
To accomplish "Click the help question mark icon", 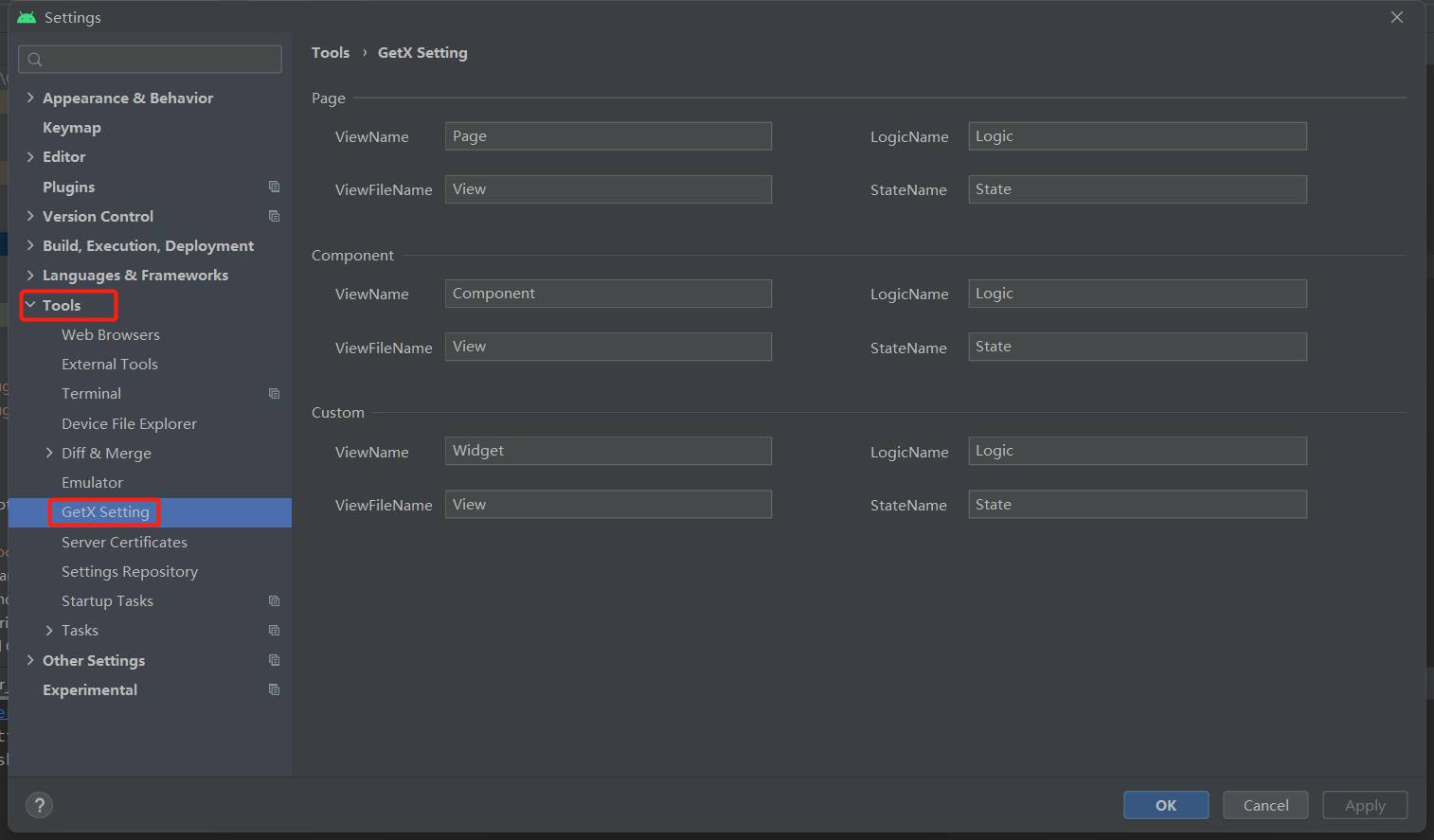I will 39,805.
